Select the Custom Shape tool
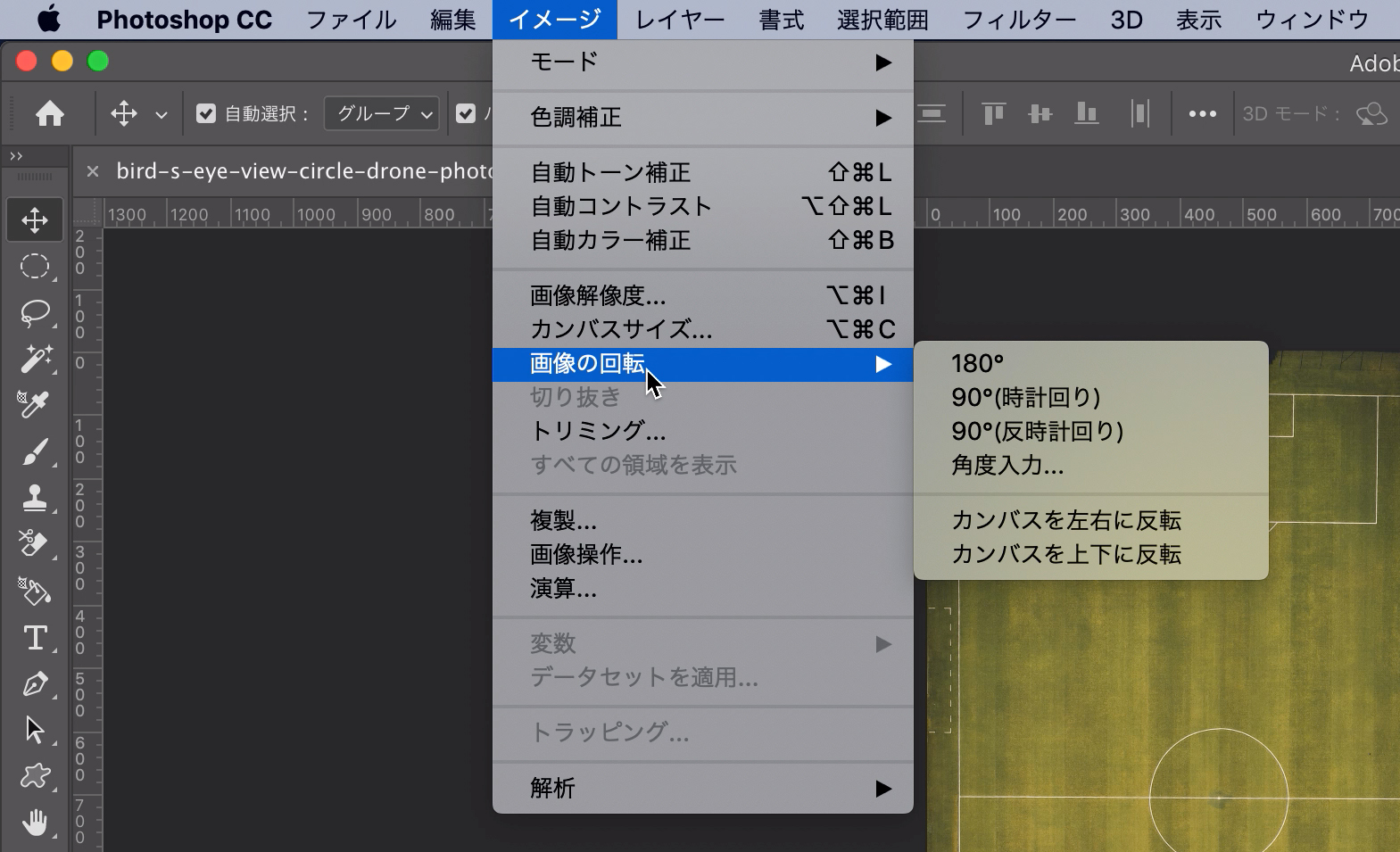This screenshot has width=1400, height=852. (35, 776)
